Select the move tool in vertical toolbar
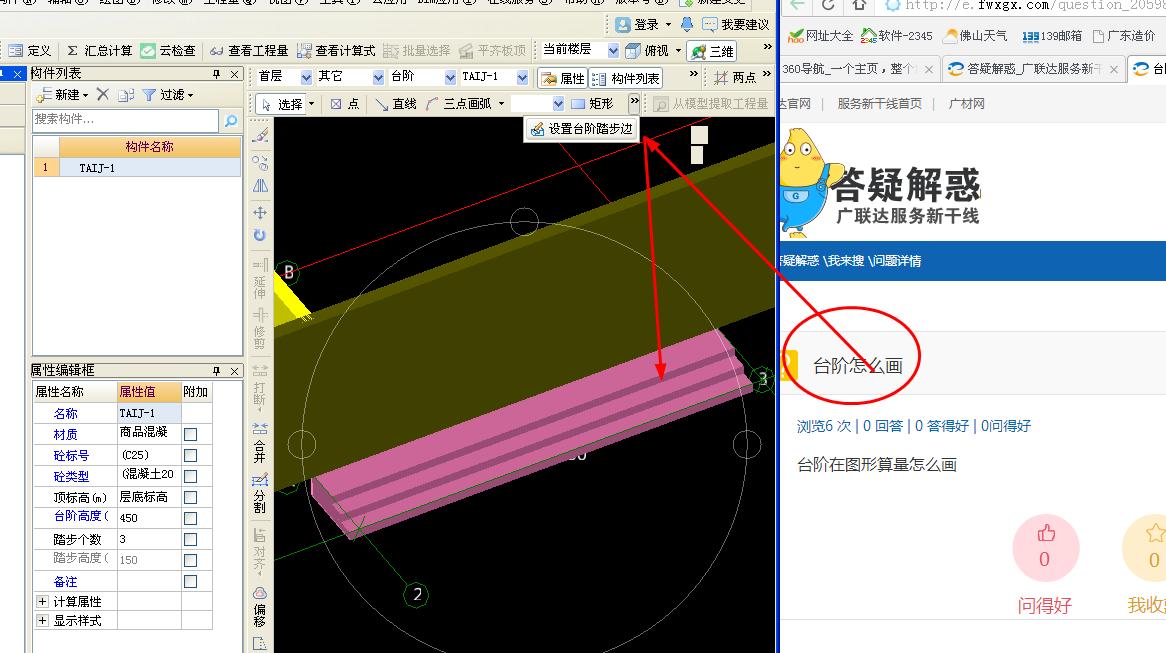The height and width of the screenshot is (653, 1166). tap(260, 213)
